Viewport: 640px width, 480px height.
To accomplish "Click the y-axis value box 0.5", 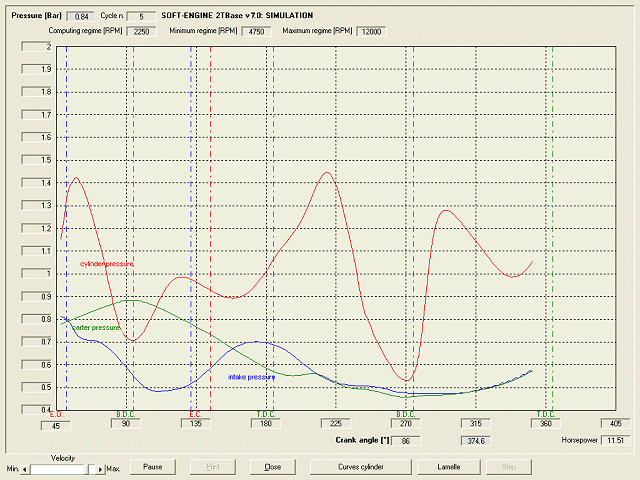I will point(37,387).
